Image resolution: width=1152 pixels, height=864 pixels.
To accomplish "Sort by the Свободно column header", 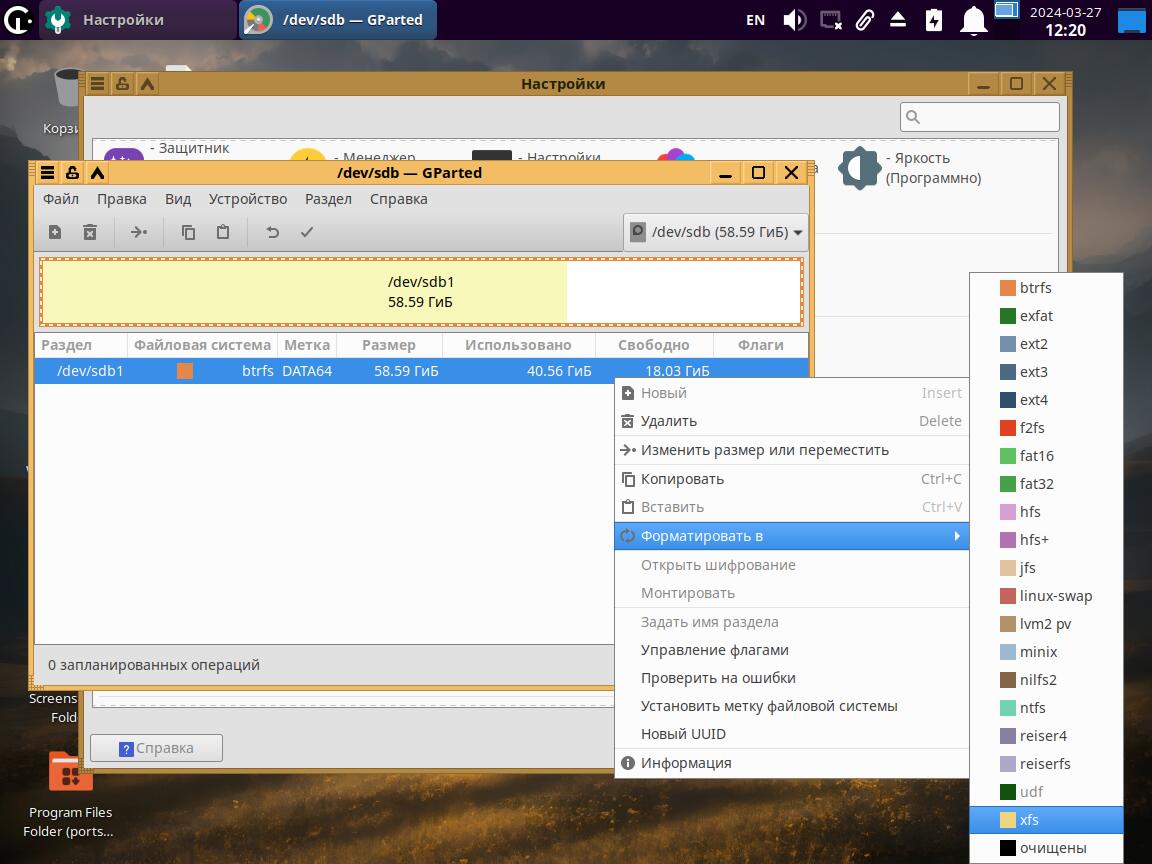I will [653, 345].
